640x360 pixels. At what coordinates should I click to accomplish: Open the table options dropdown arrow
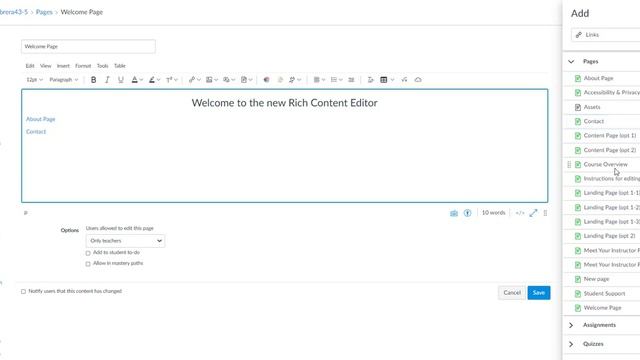pyautogui.click(x=392, y=80)
